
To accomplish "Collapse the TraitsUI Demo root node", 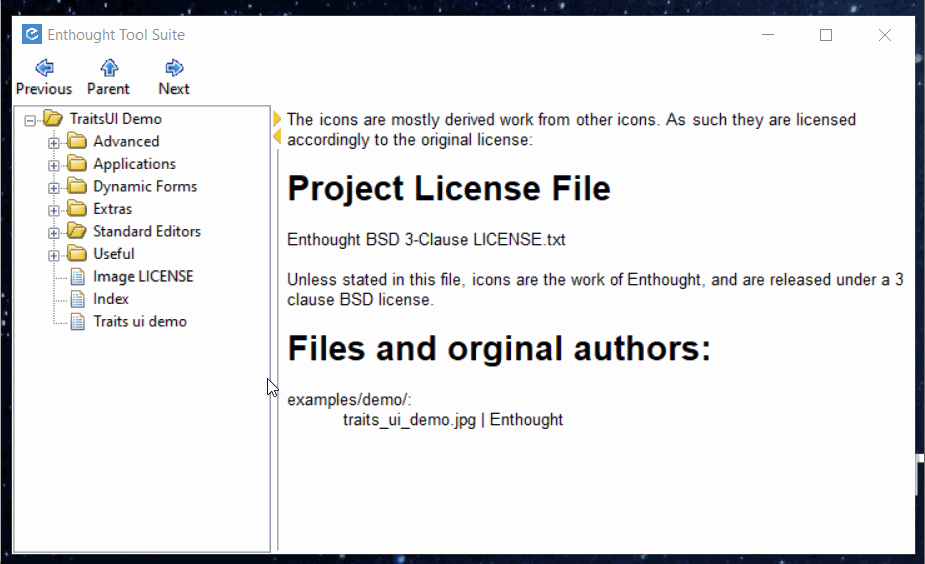I will [29, 120].
